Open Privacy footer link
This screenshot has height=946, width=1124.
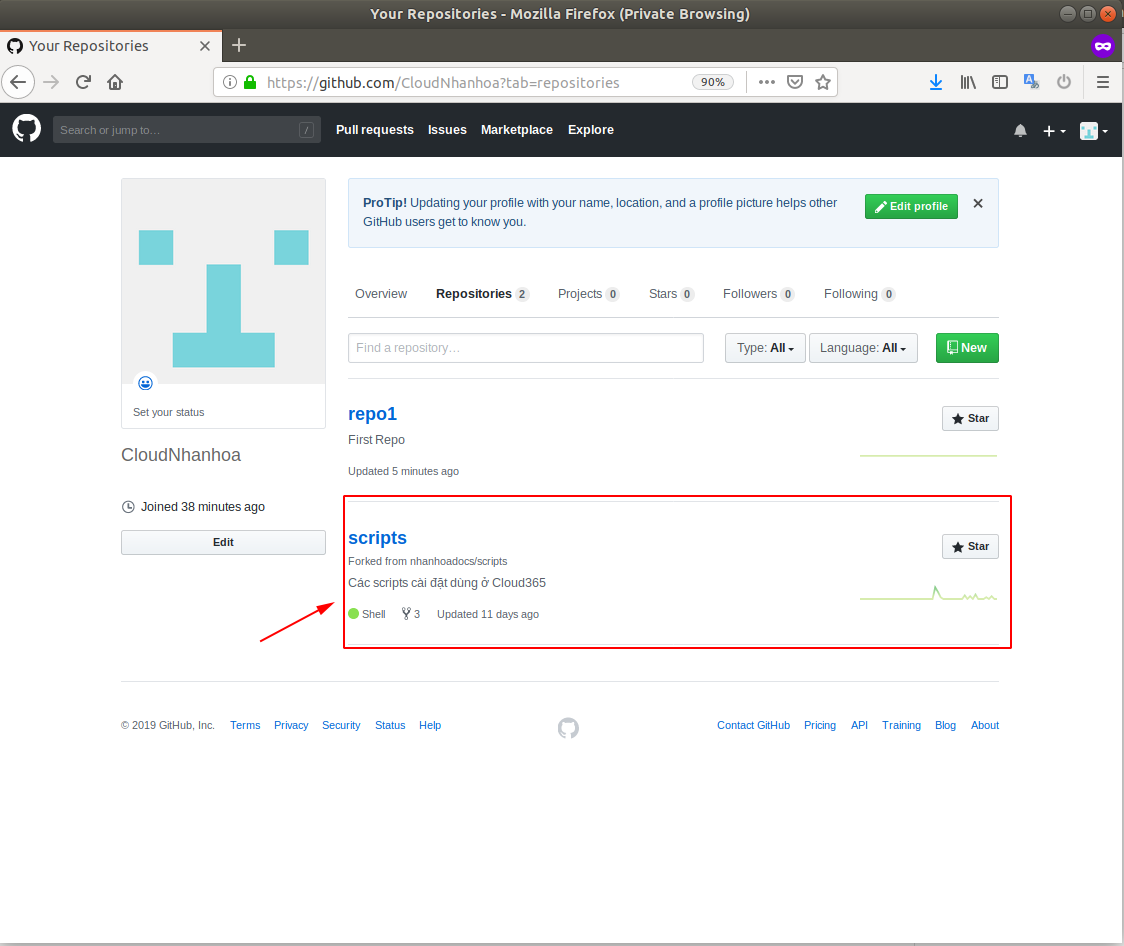point(291,725)
